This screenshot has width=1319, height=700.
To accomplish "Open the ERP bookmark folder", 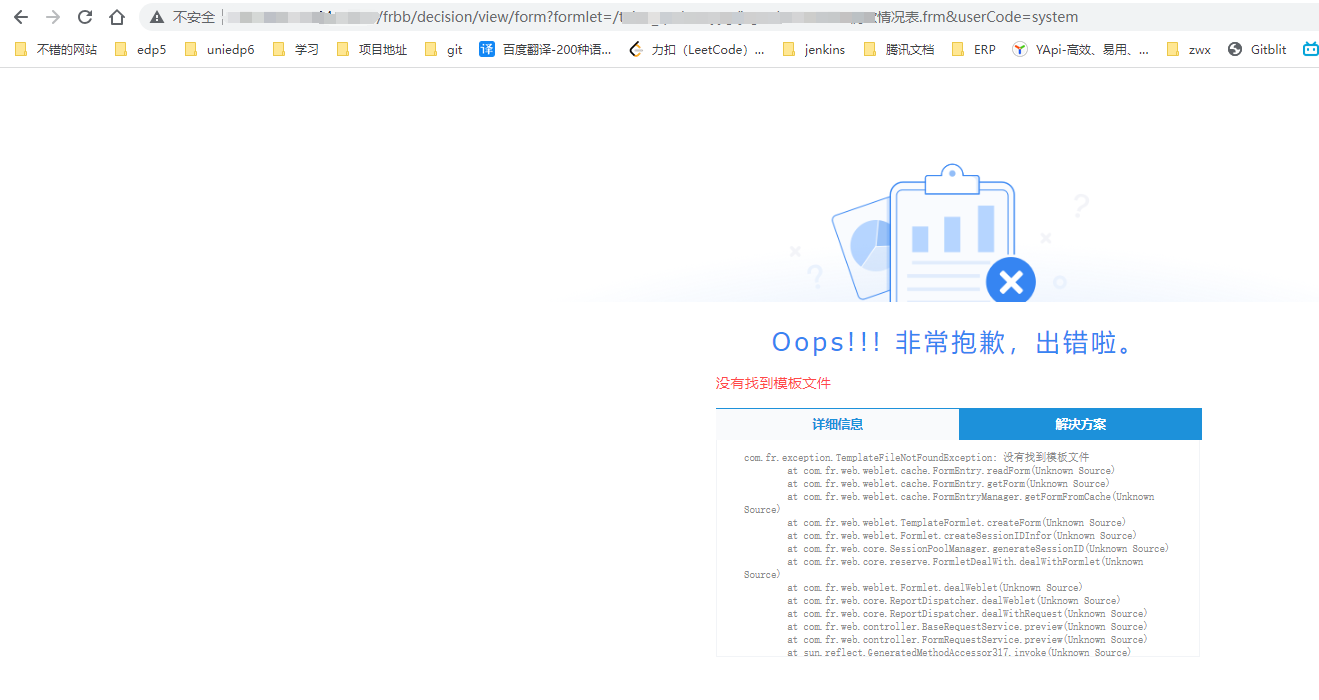I will tap(974, 49).
